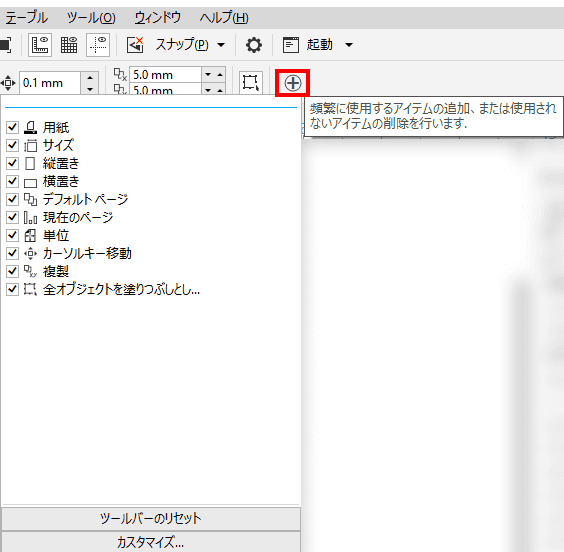
Task: Uncheck the 複製 checkbox
Action: point(12,271)
